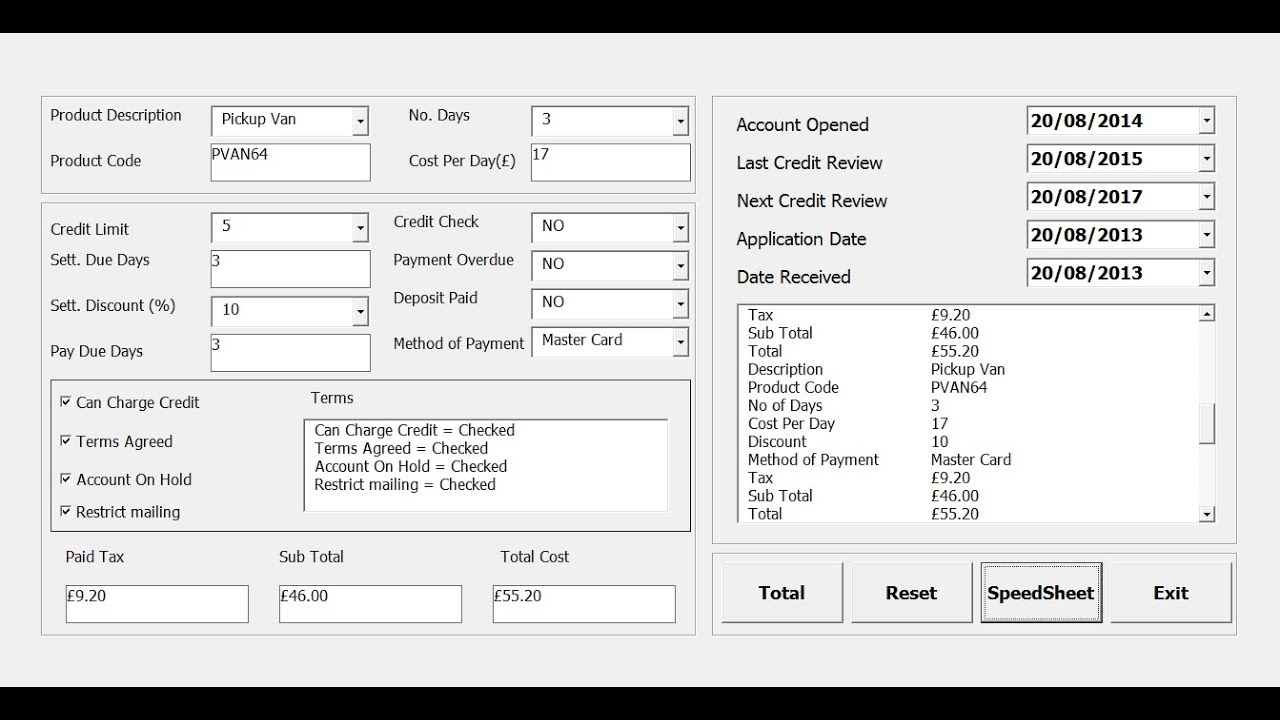Open the Next Credit Review date picker
Image resolution: width=1280 pixels, height=720 pixels.
pos(1207,197)
